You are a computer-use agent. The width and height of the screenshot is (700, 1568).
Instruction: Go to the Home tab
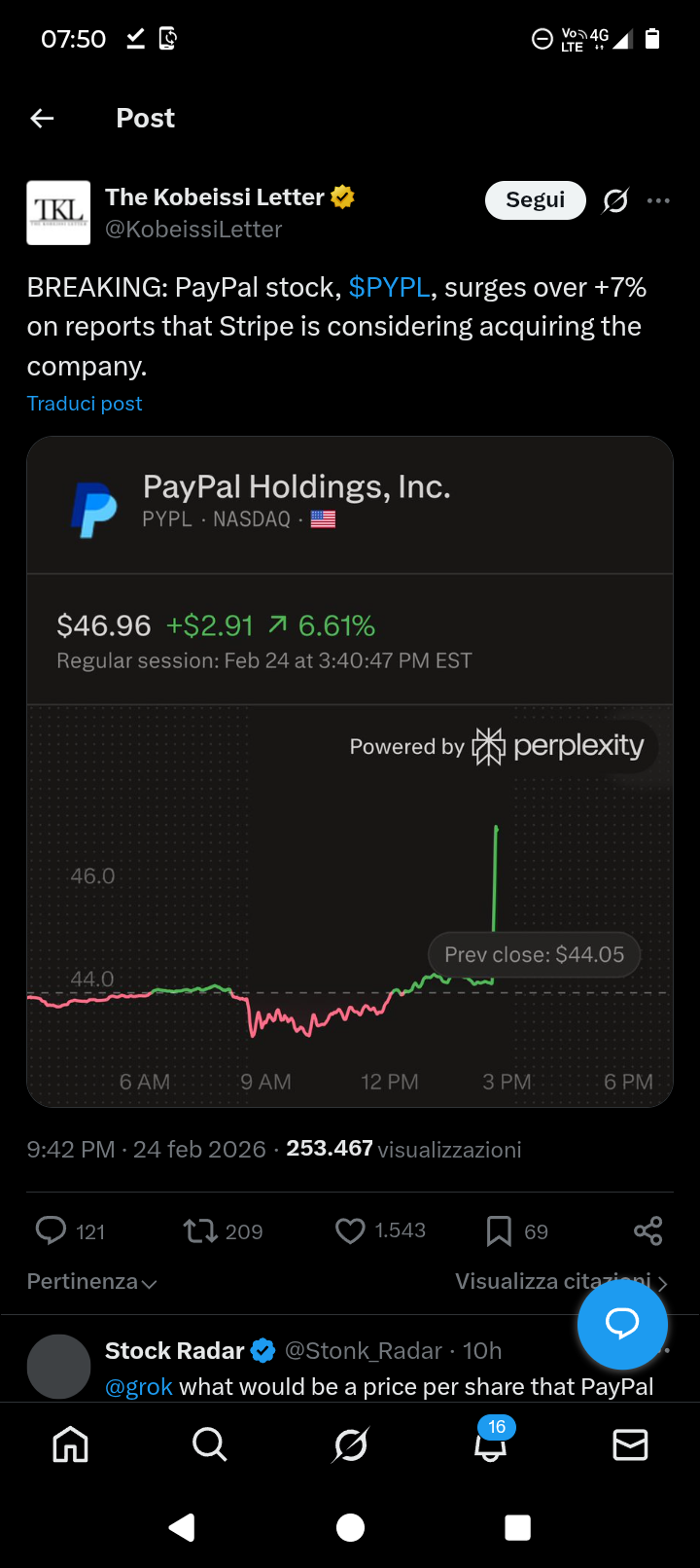pos(70,1444)
